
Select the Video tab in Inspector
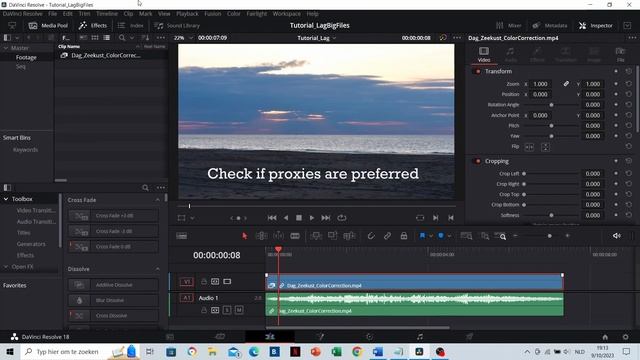[484, 54]
